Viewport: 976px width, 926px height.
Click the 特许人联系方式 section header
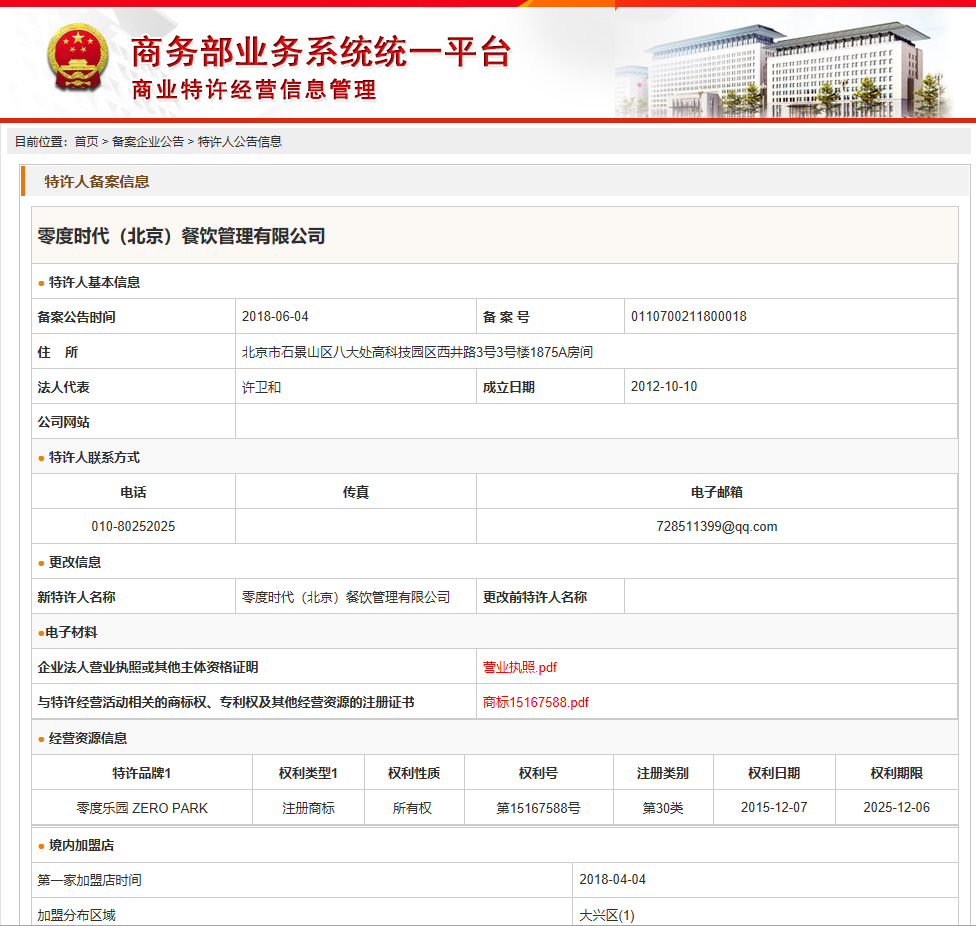pos(94,457)
